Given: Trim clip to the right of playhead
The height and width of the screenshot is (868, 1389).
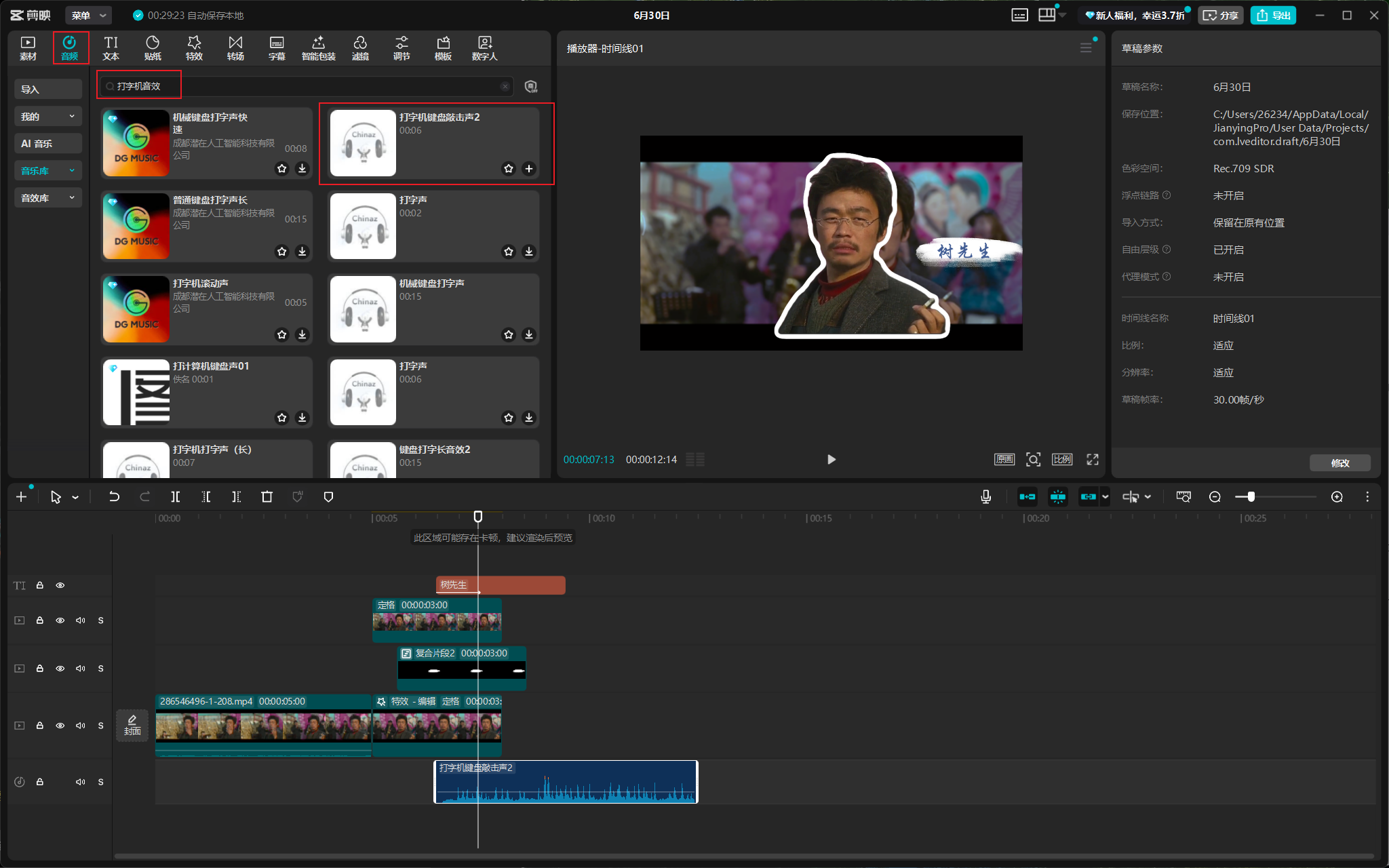Looking at the screenshot, I should [x=236, y=497].
